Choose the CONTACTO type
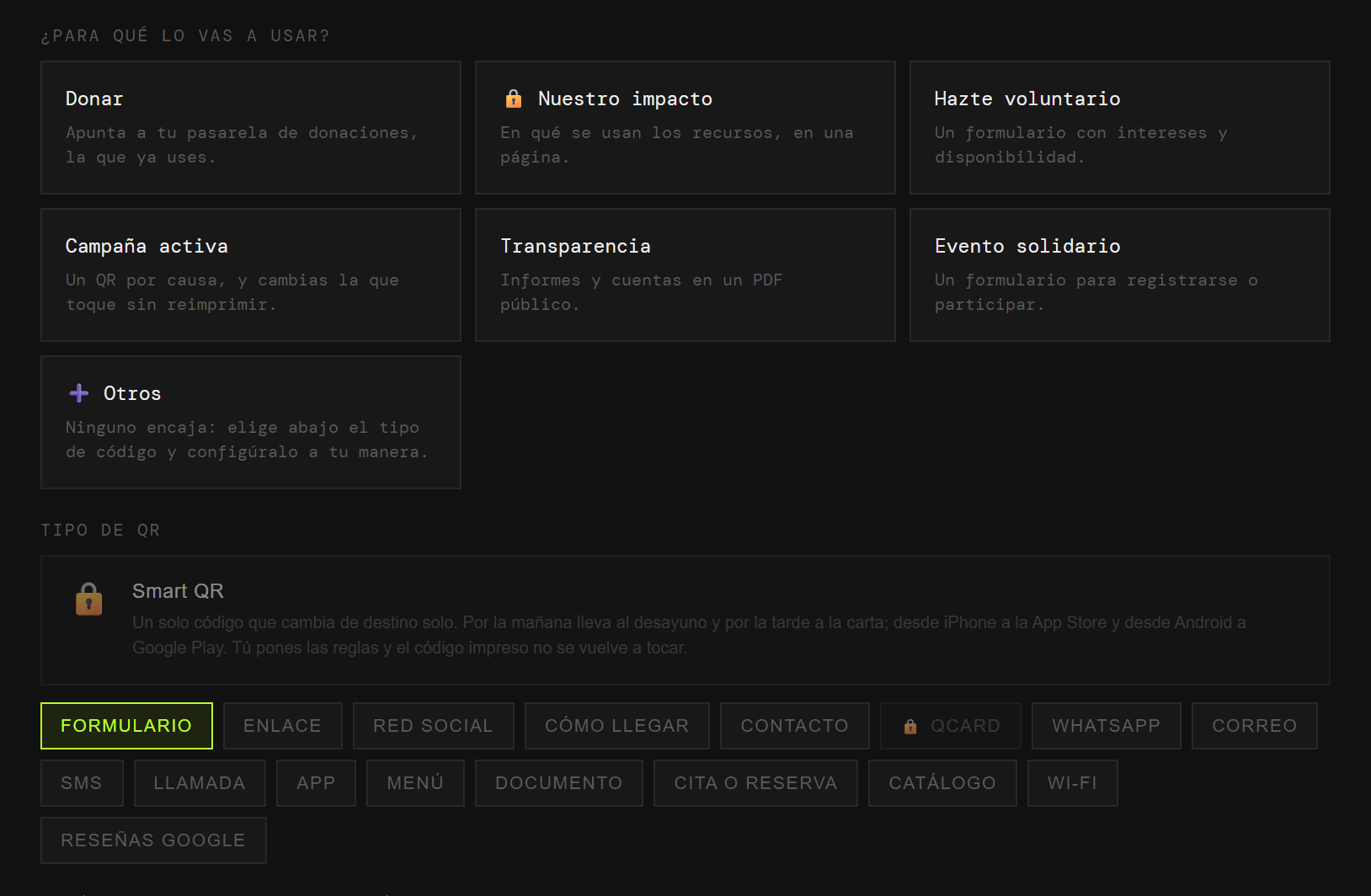Viewport: 1371px width, 896px height. (795, 726)
